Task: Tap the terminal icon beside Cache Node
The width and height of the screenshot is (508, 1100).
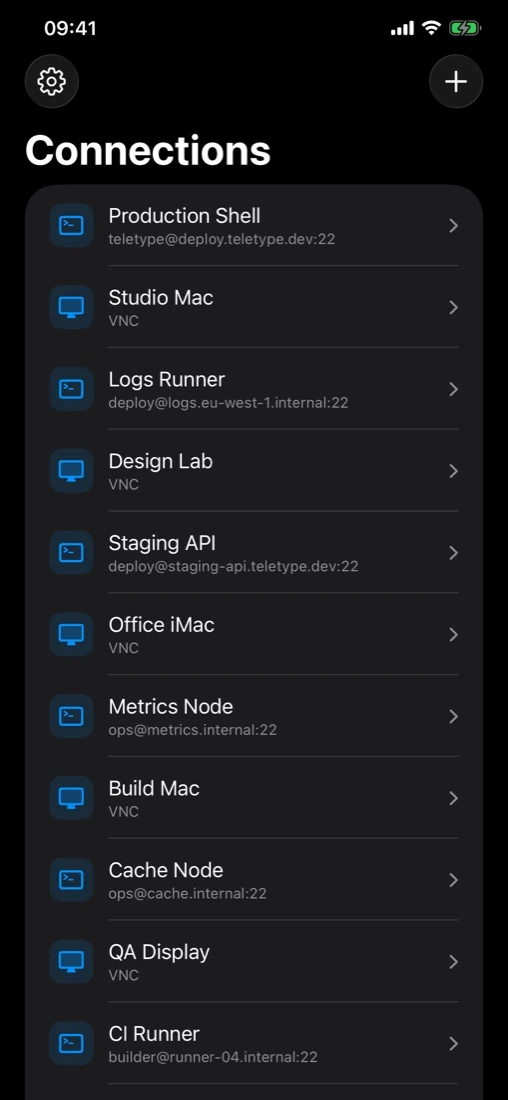Action: (x=72, y=880)
